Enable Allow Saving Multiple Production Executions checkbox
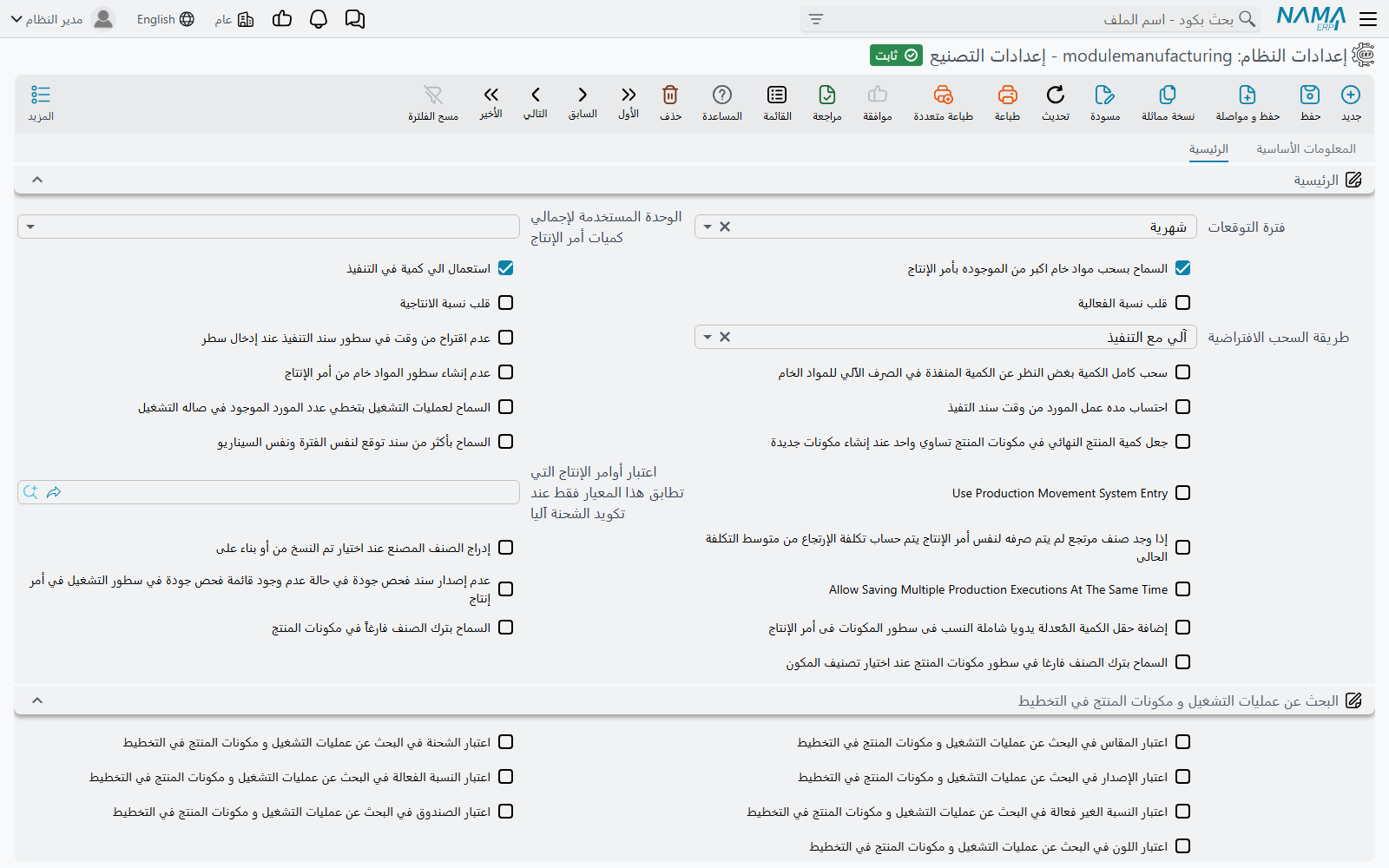Screen dimensions: 1389x868 tap(1182, 589)
